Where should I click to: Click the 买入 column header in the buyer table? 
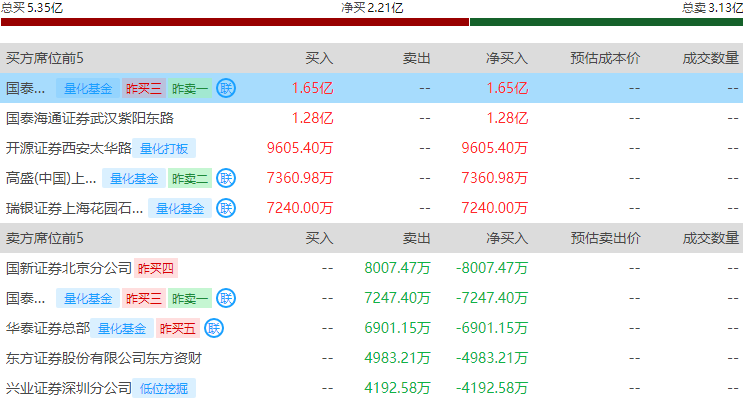[x=319, y=58]
